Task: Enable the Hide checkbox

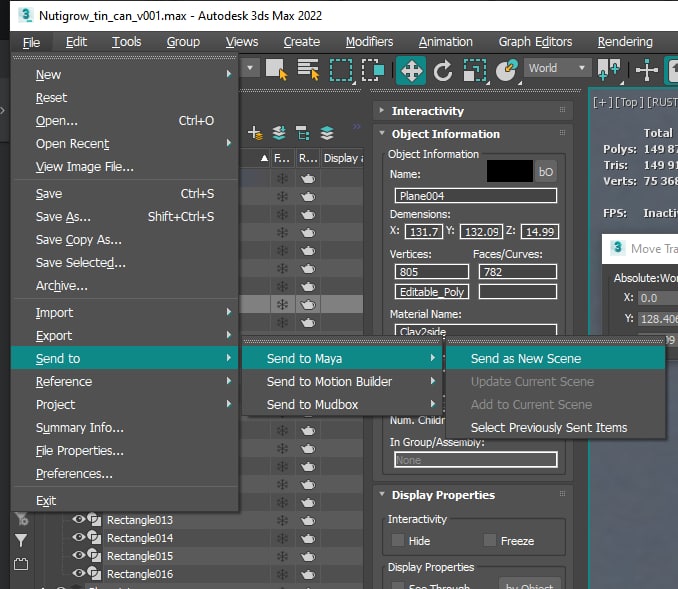Action: click(397, 540)
